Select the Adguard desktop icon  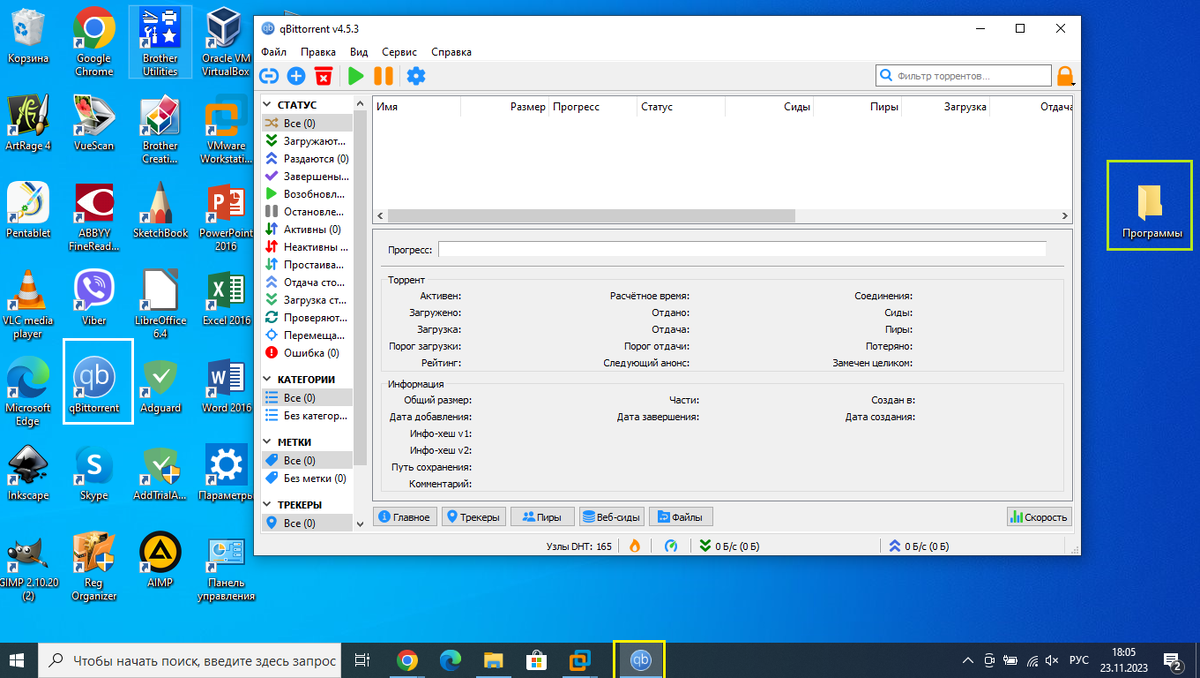(160, 385)
